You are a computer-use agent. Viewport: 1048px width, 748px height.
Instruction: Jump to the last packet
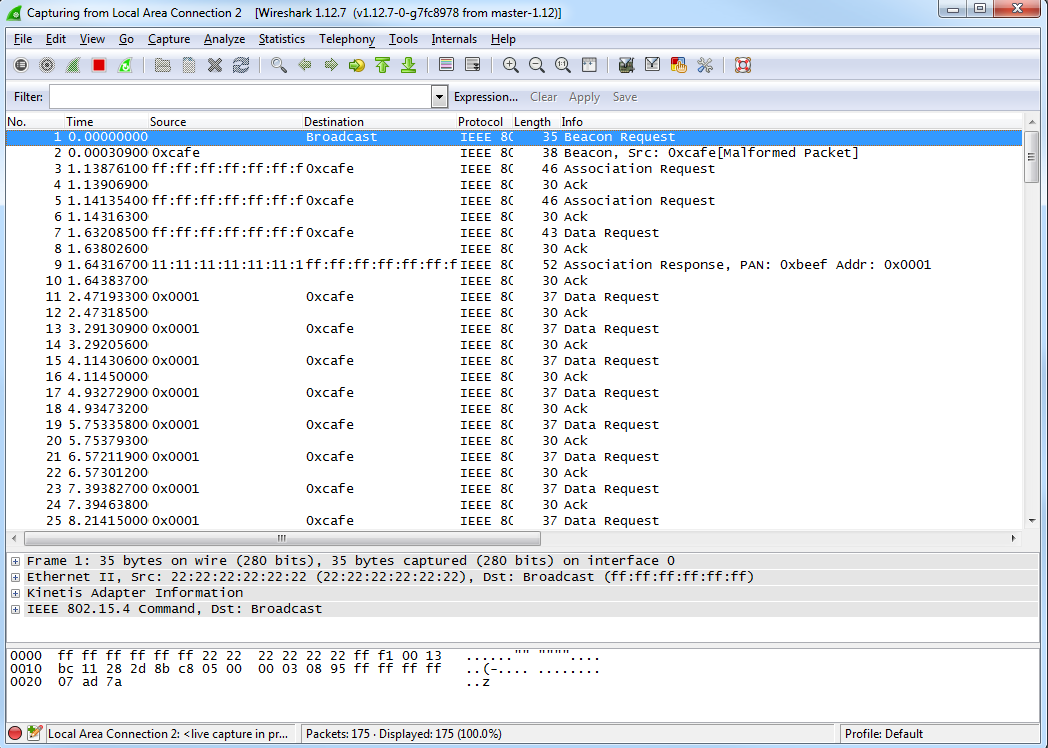(x=408, y=66)
